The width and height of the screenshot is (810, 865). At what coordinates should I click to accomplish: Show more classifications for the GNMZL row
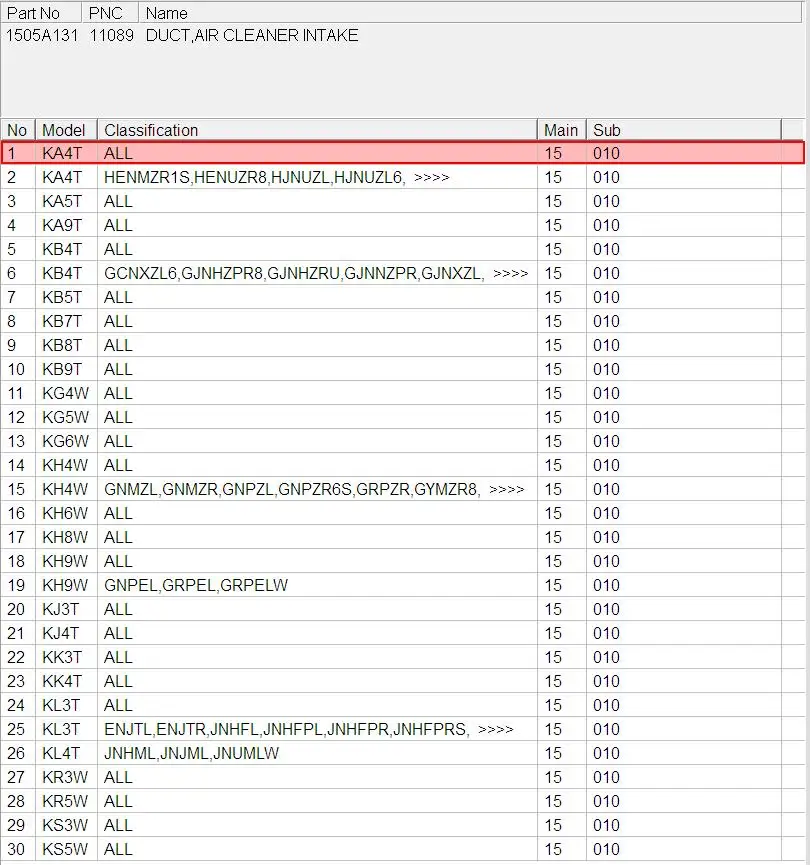pos(507,489)
